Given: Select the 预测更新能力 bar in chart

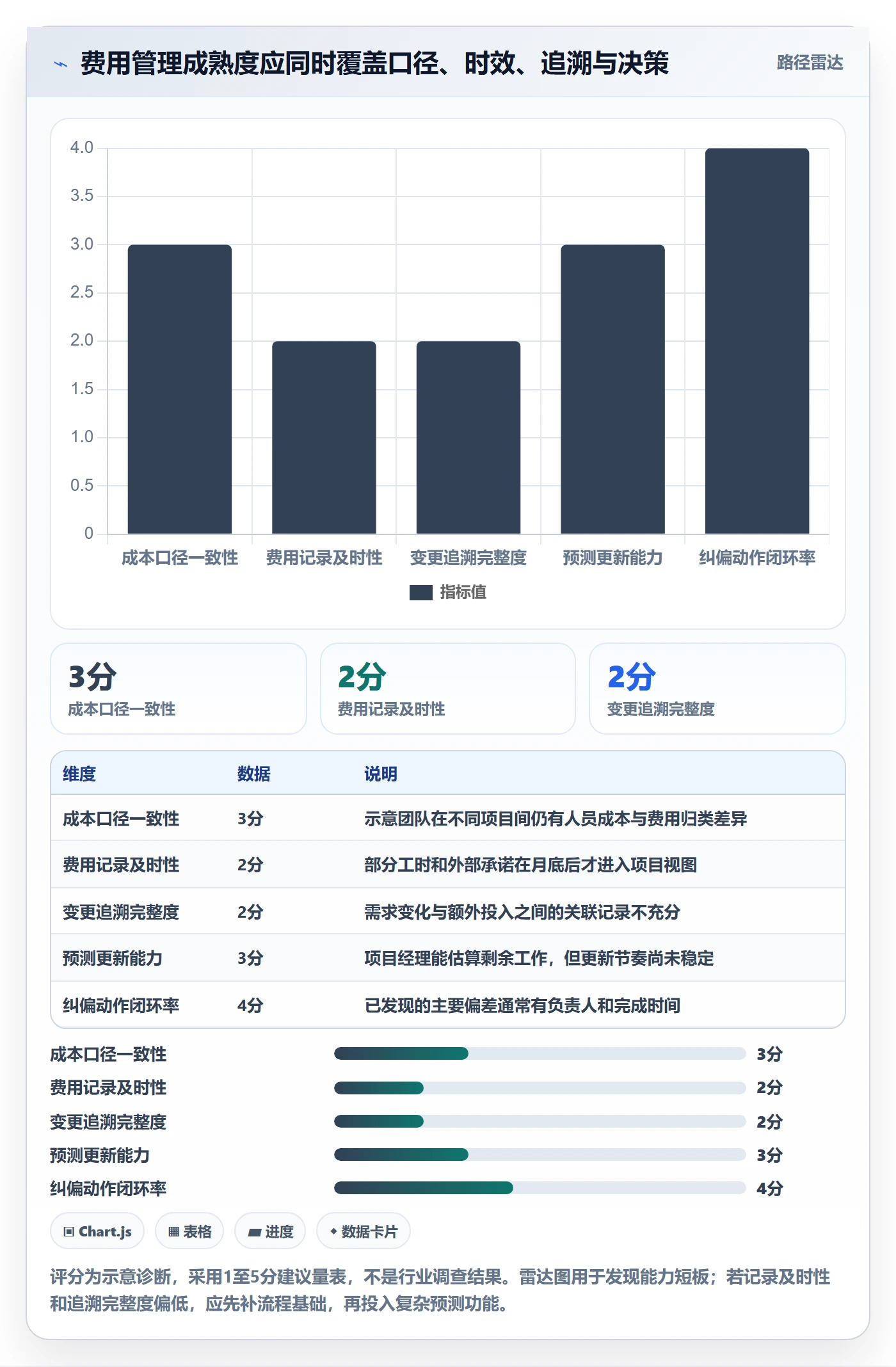Looking at the screenshot, I should tap(612, 389).
